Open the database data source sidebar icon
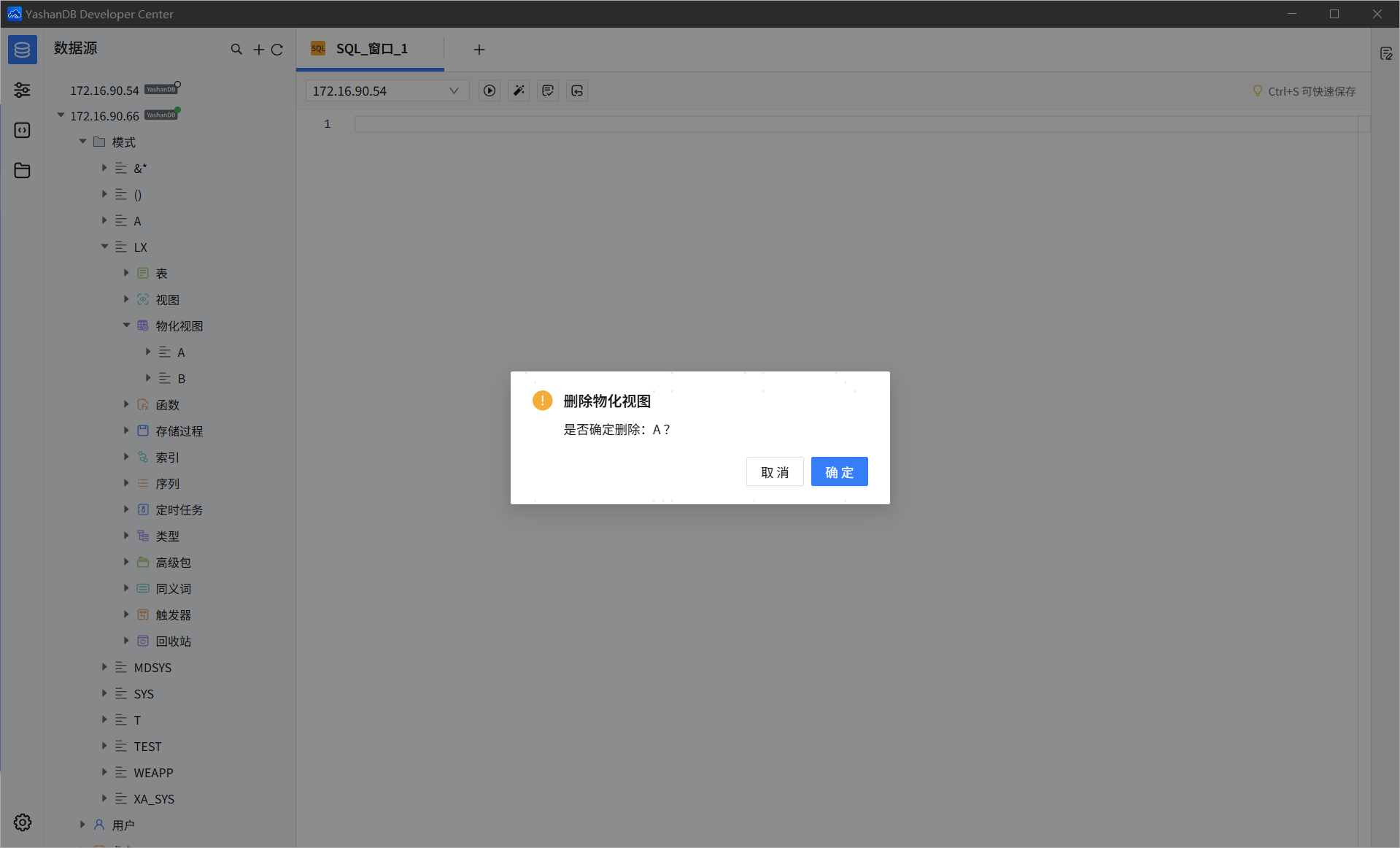1400x848 pixels. pos(23,50)
